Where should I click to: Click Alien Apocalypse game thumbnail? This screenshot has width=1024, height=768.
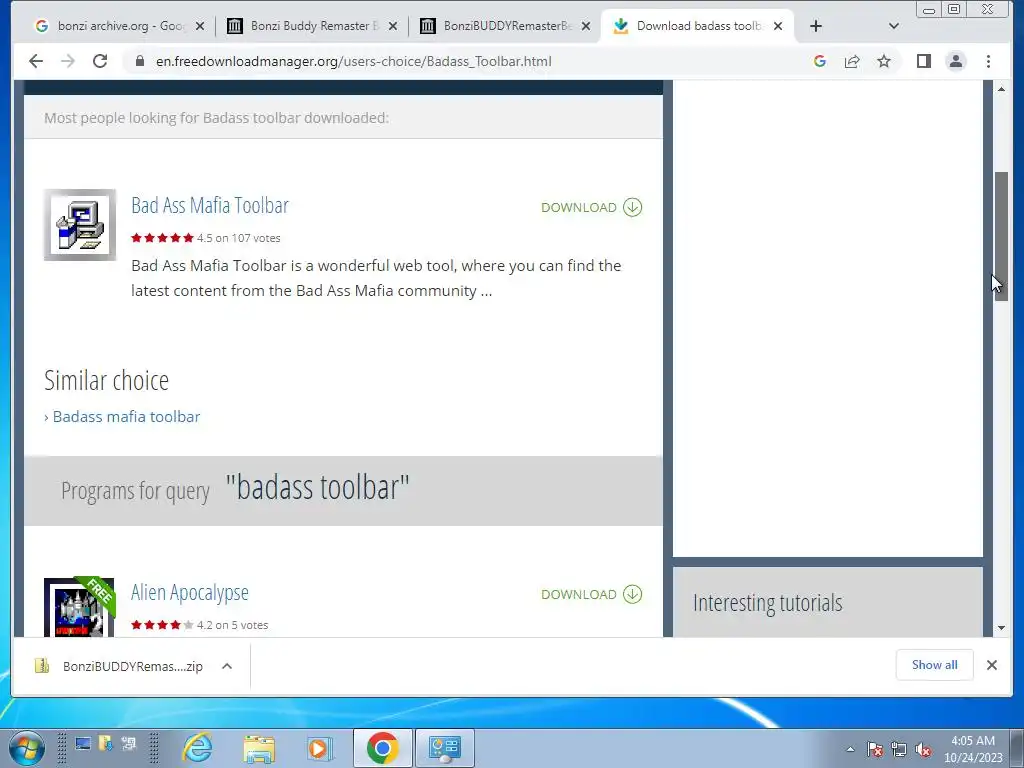tap(79, 607)
